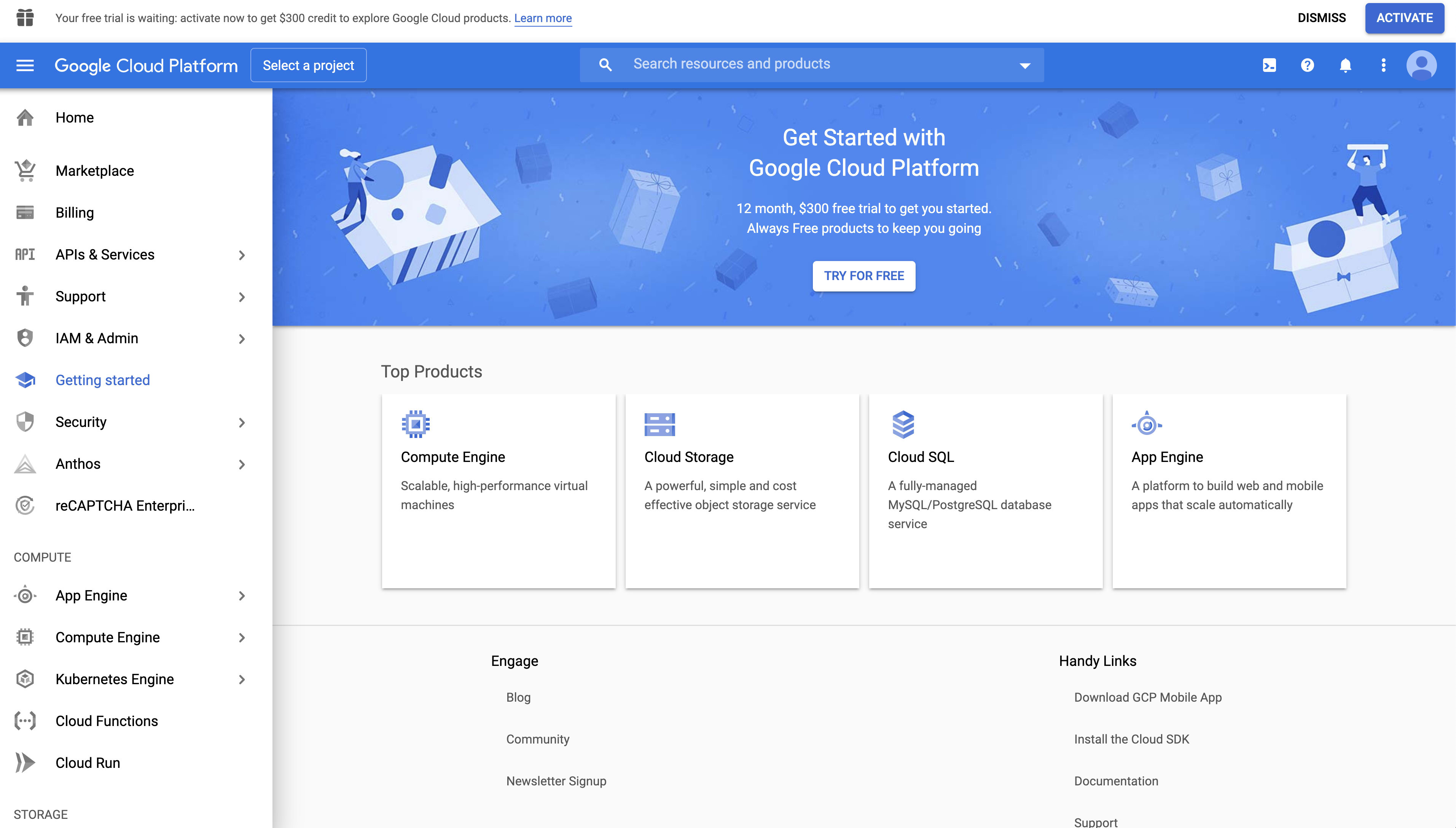
Task: Open Newsletter Signup link
Action: 556,781
